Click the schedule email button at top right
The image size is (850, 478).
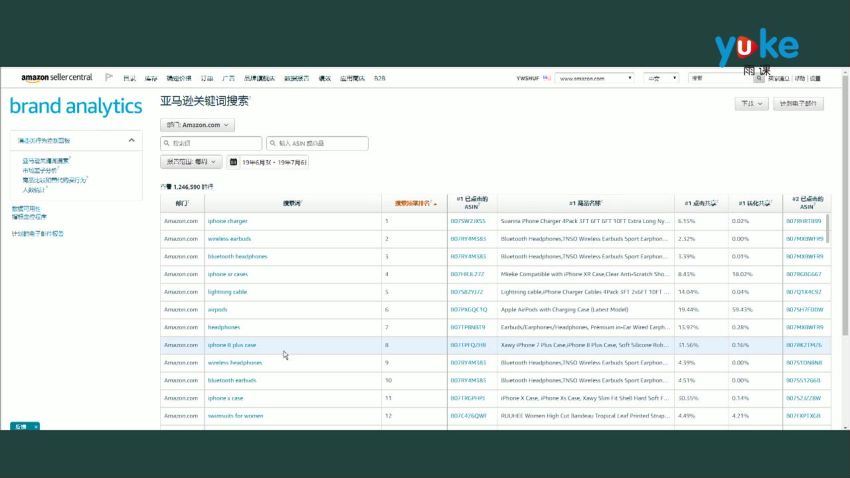coord(798,104)
